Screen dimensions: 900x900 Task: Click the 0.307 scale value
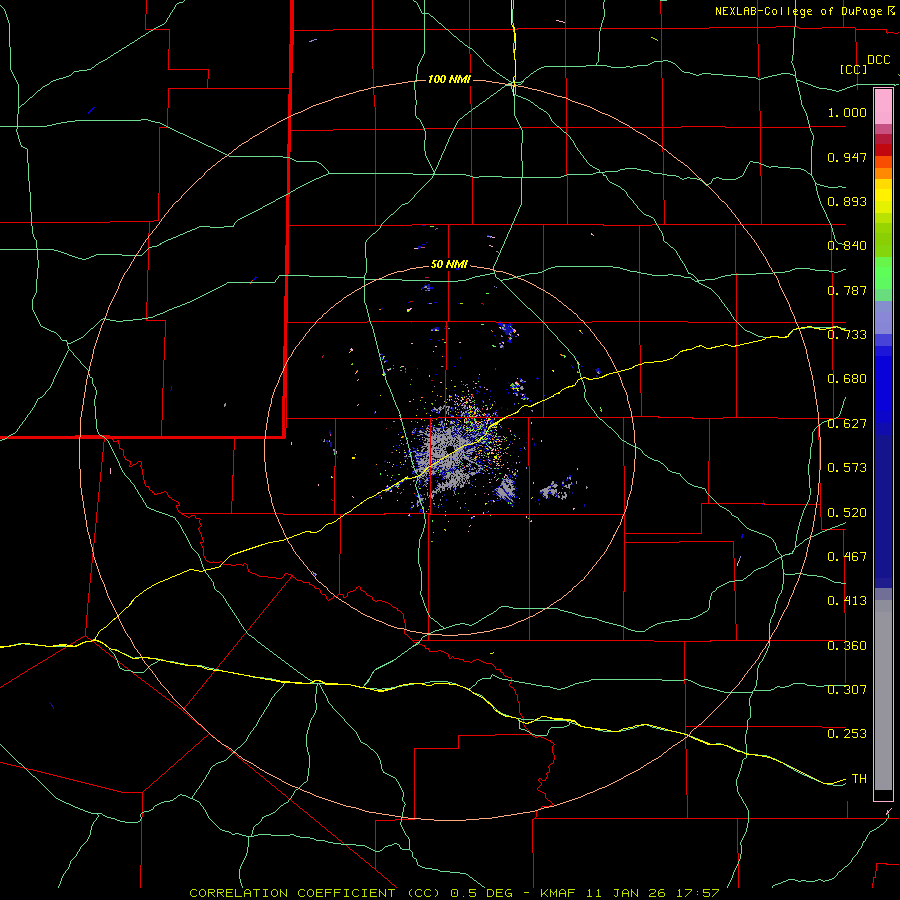847,690
